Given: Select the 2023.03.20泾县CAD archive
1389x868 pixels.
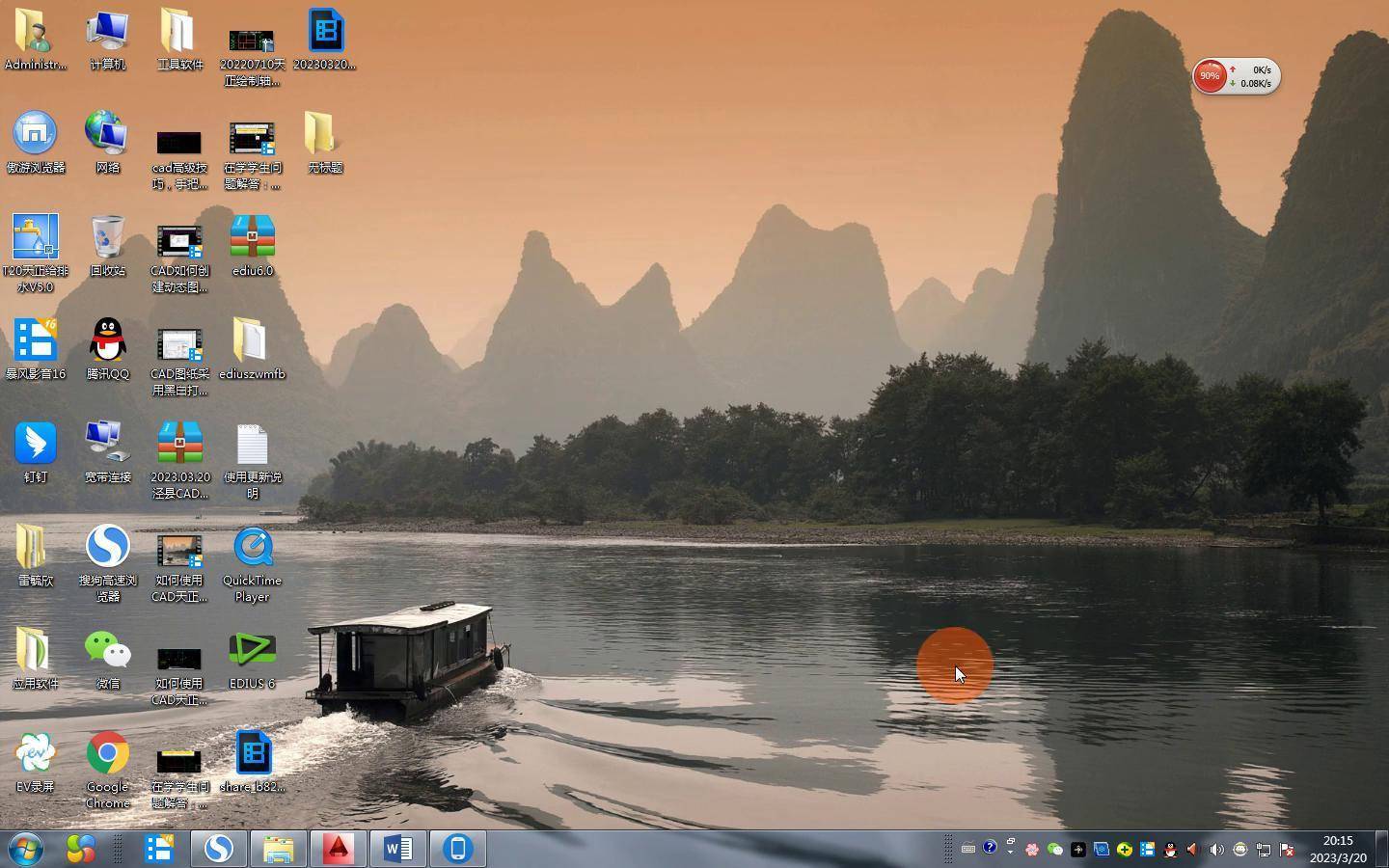Looking at the screenshot, I should [179, 461].
